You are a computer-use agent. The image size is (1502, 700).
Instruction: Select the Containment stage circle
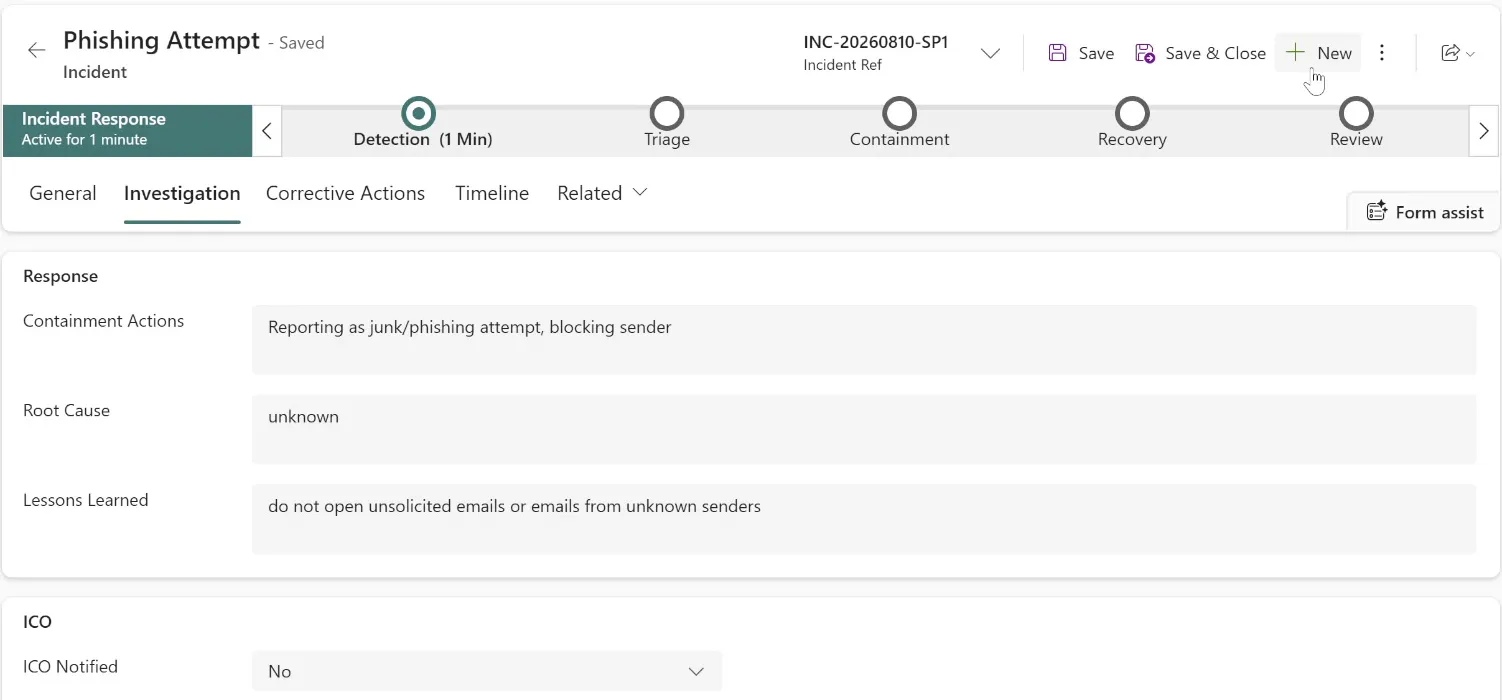(900, 114)
